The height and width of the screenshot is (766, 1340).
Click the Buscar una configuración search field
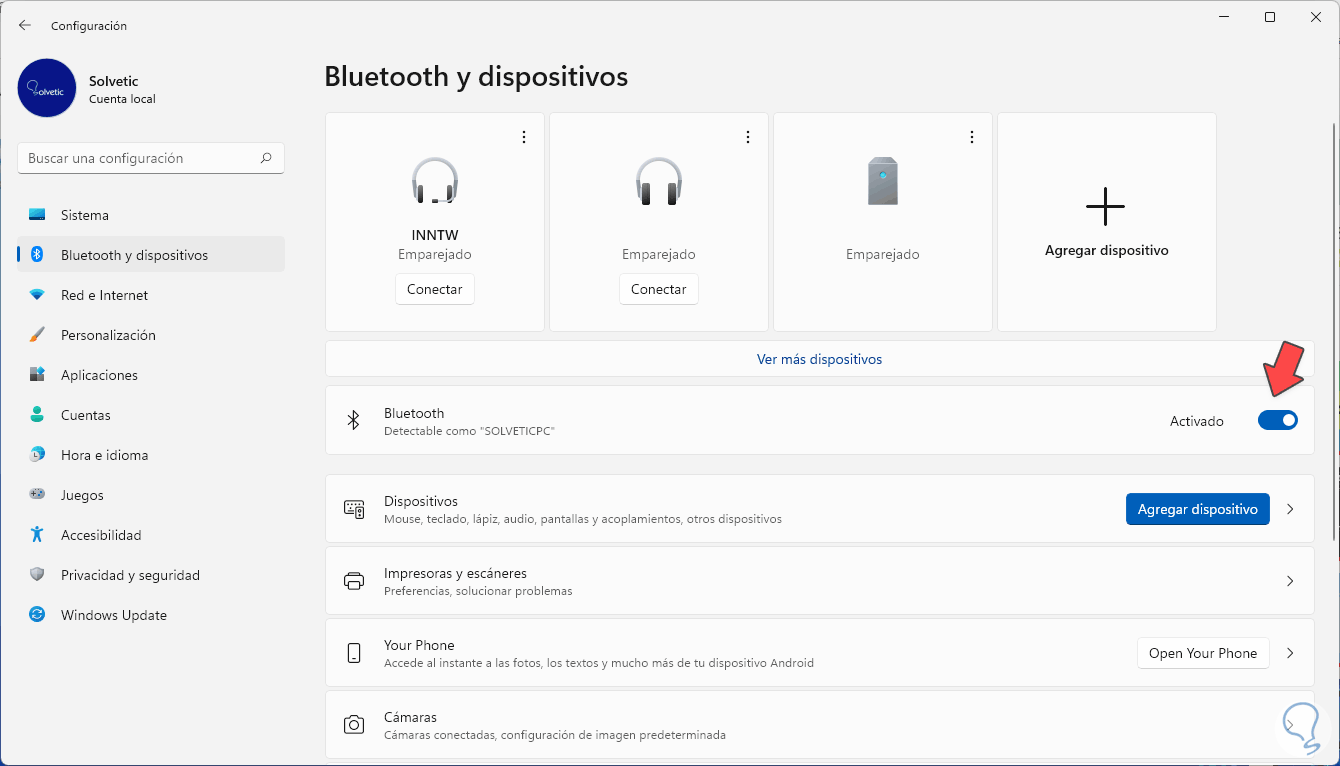coord(140,158)
